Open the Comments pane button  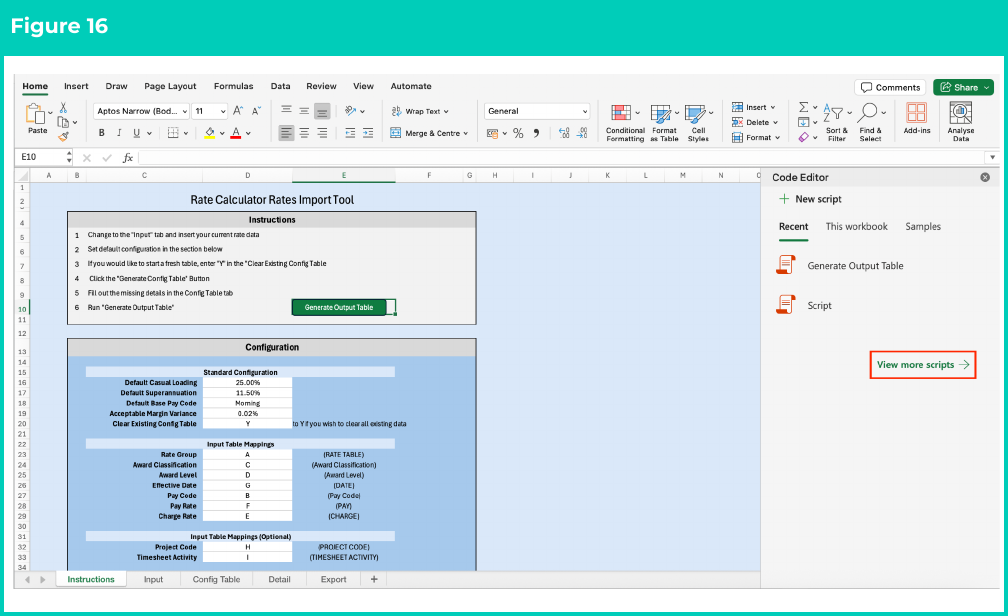[x=890, y=87]
